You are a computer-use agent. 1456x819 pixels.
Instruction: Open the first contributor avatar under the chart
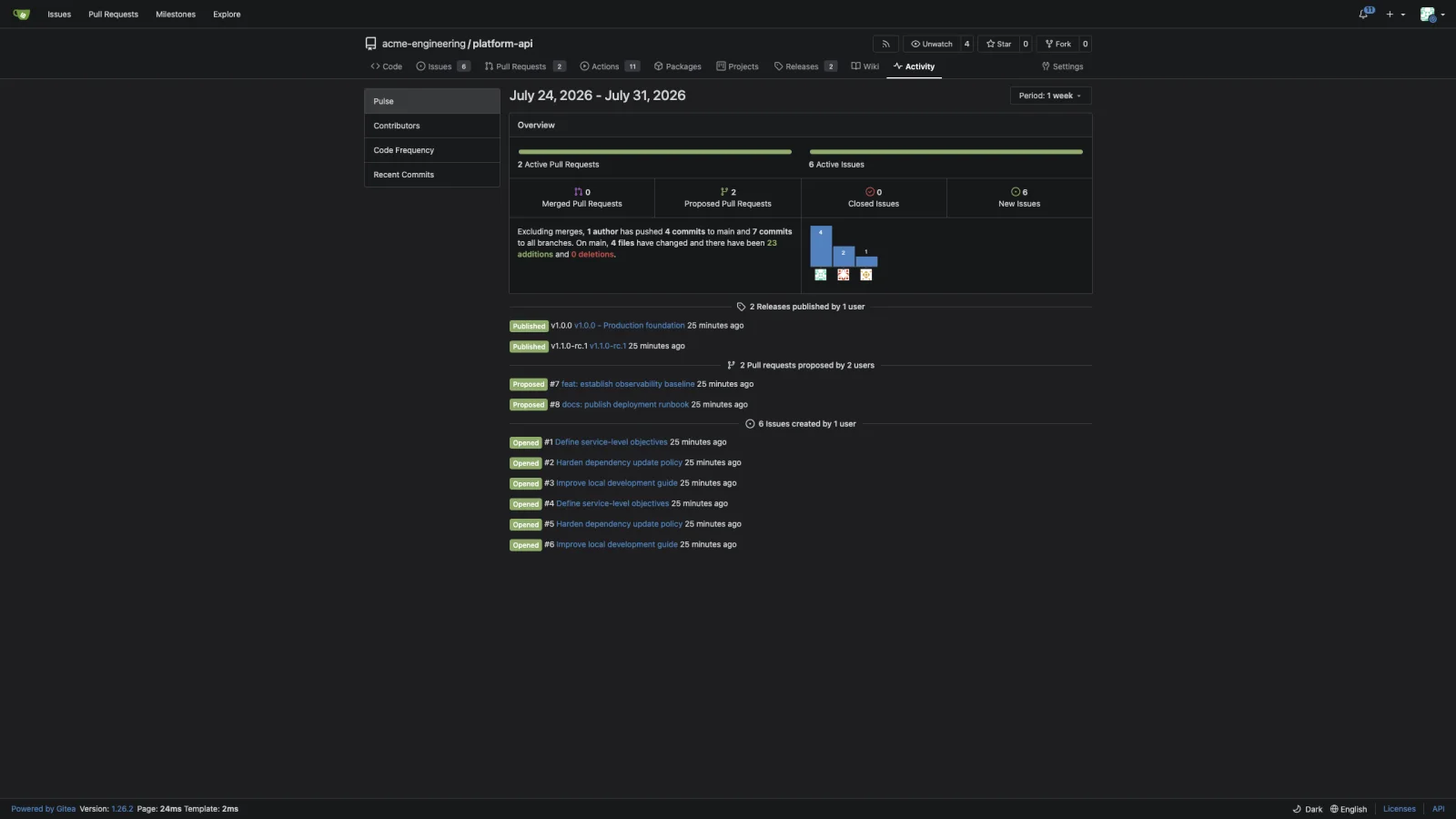(821, 275)
